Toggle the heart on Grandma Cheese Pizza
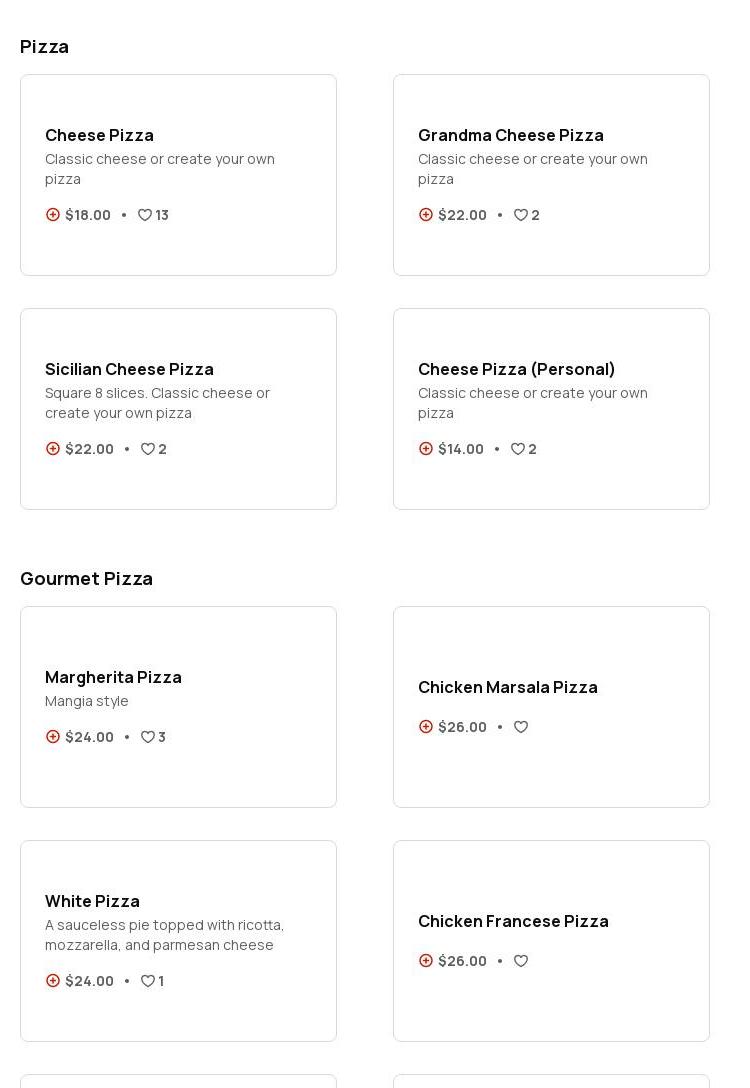Viewport: 750px width, 1088px height. point(521,215)
